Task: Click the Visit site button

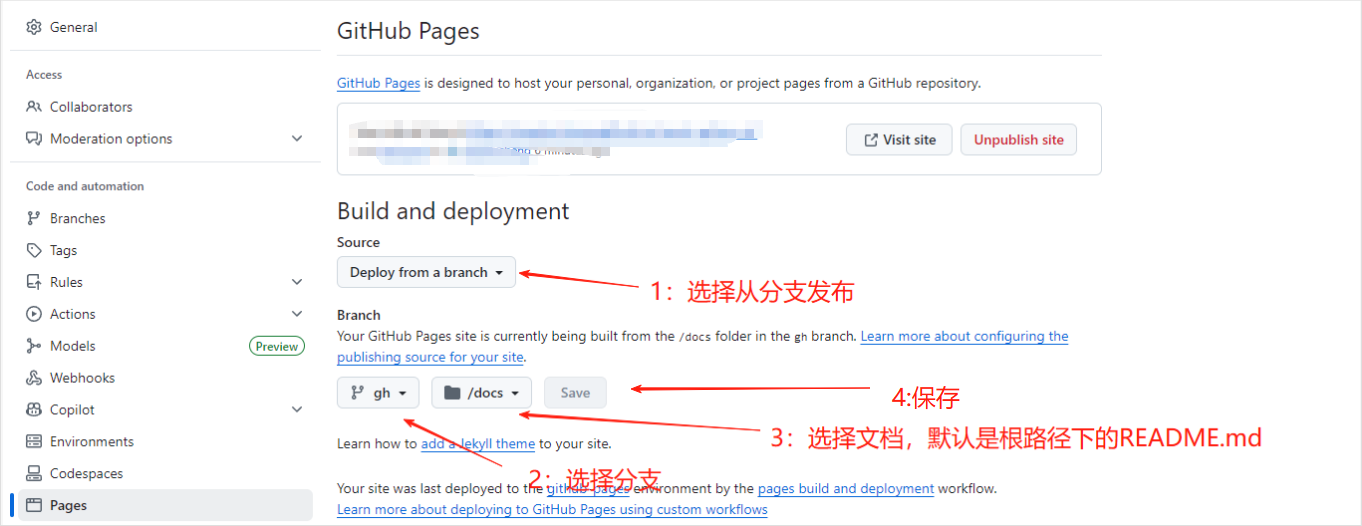Action: 898,140
